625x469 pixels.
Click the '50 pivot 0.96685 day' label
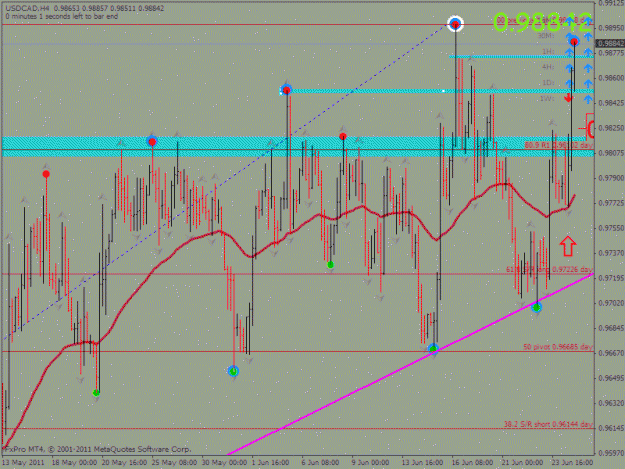click(x=558, y=347)
